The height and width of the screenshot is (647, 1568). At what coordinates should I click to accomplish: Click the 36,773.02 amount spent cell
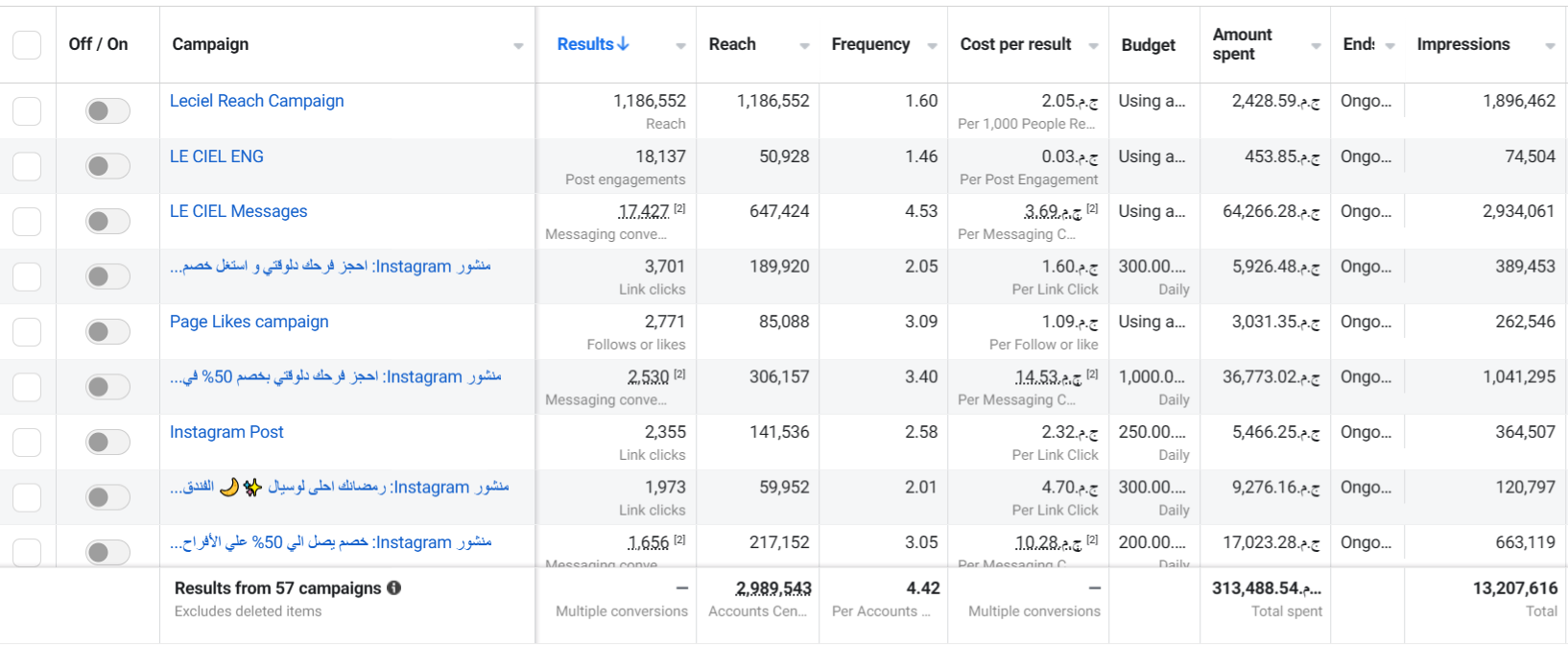point(1271,377)
